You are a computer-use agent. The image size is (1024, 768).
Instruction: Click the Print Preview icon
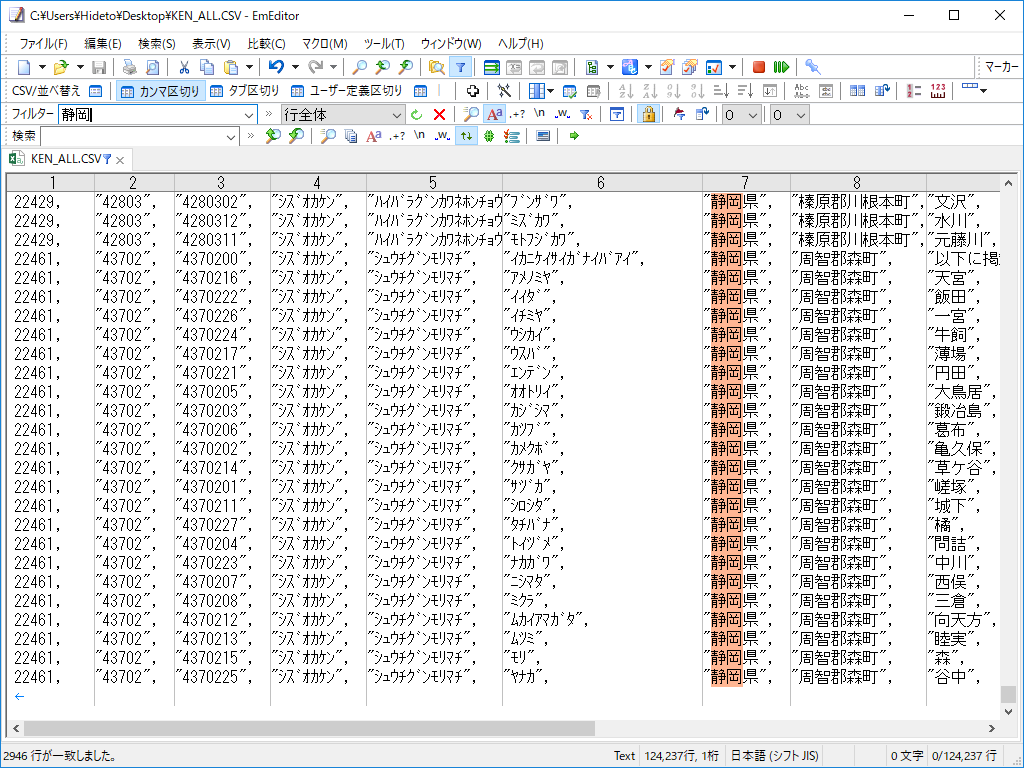tap(152, 67)
